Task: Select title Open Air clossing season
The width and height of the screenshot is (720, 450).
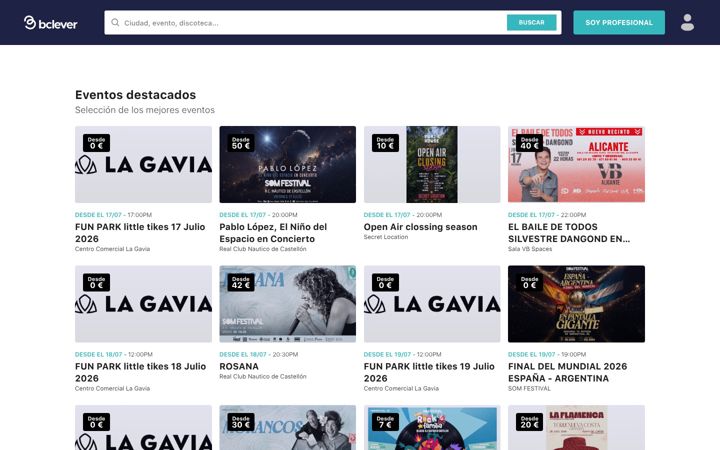Action: [420, 227]
